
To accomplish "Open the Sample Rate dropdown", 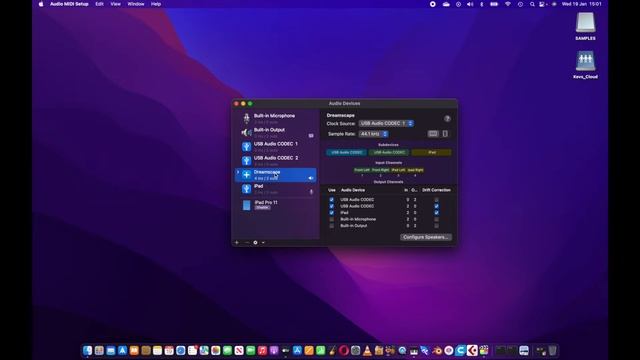I will tap(373, 134).
